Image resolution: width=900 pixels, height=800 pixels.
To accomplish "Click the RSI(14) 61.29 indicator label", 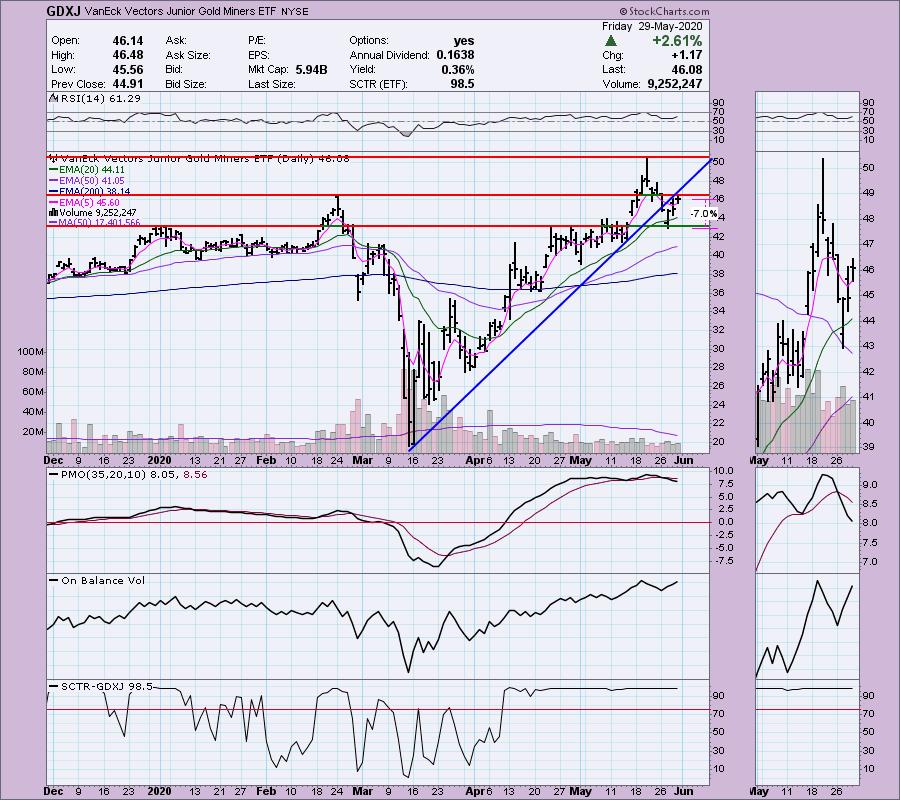I will click(100, 99).
